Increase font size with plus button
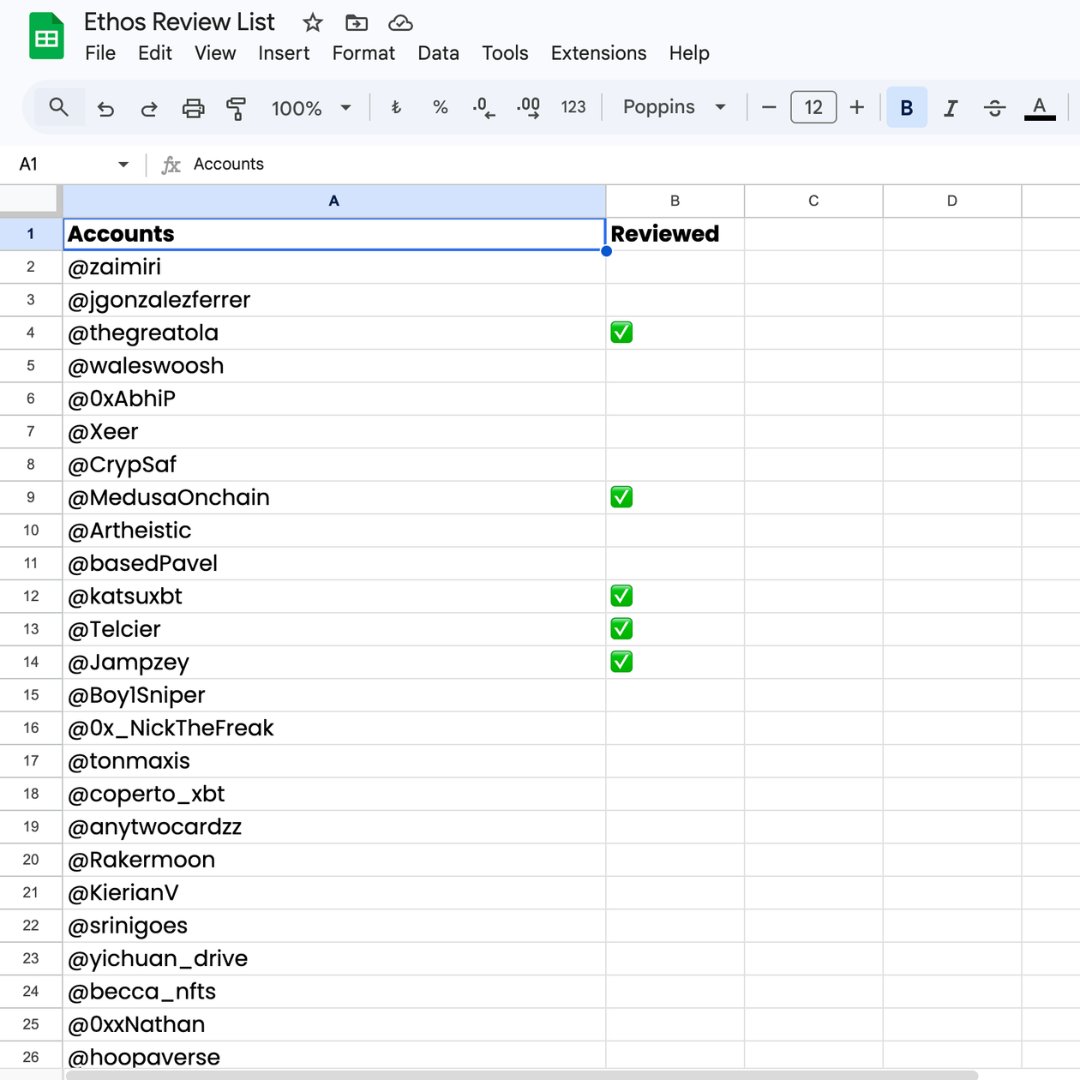 (x=857, y=107)
